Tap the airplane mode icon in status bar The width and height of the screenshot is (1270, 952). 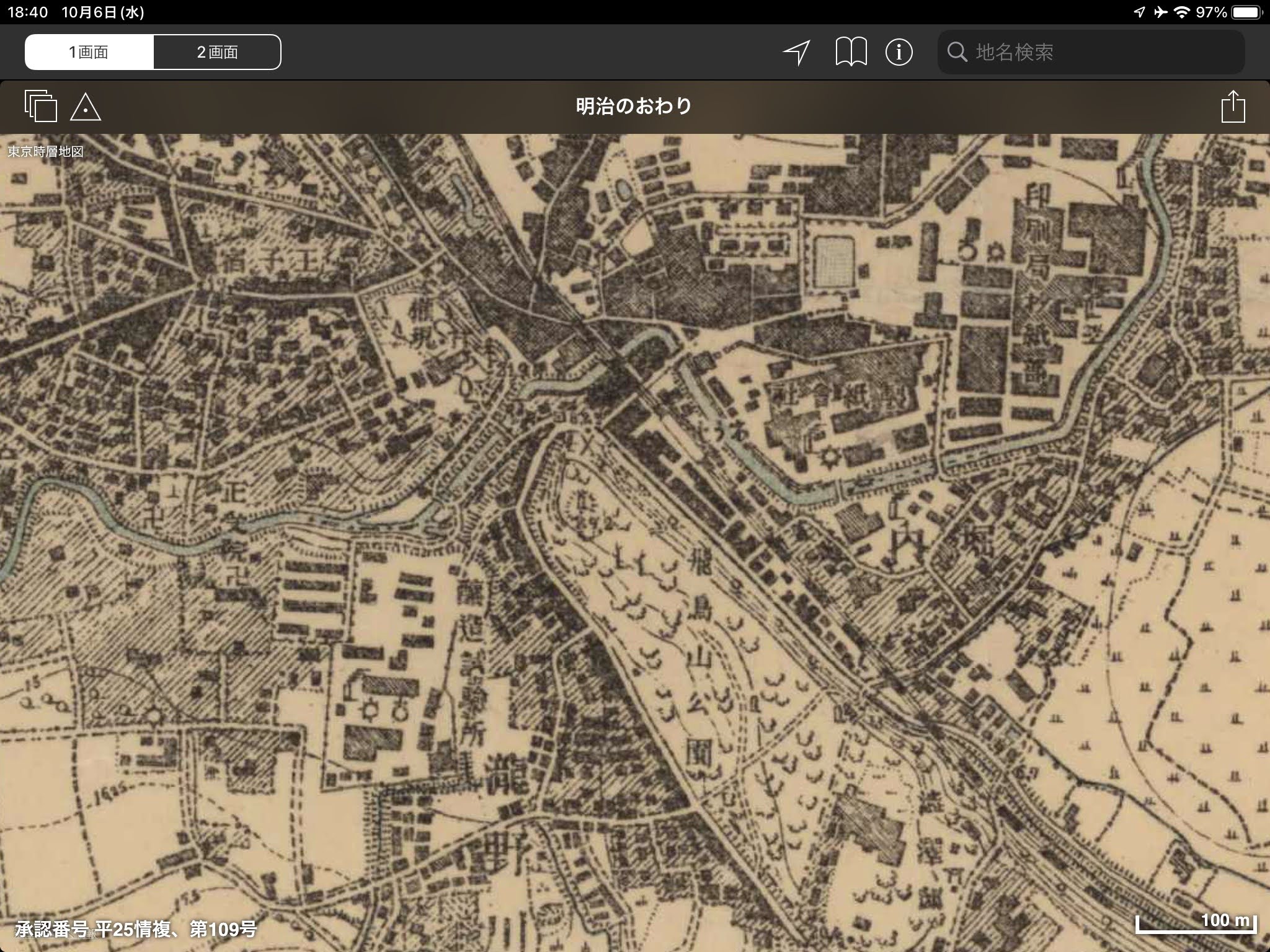click(1160, 12)
